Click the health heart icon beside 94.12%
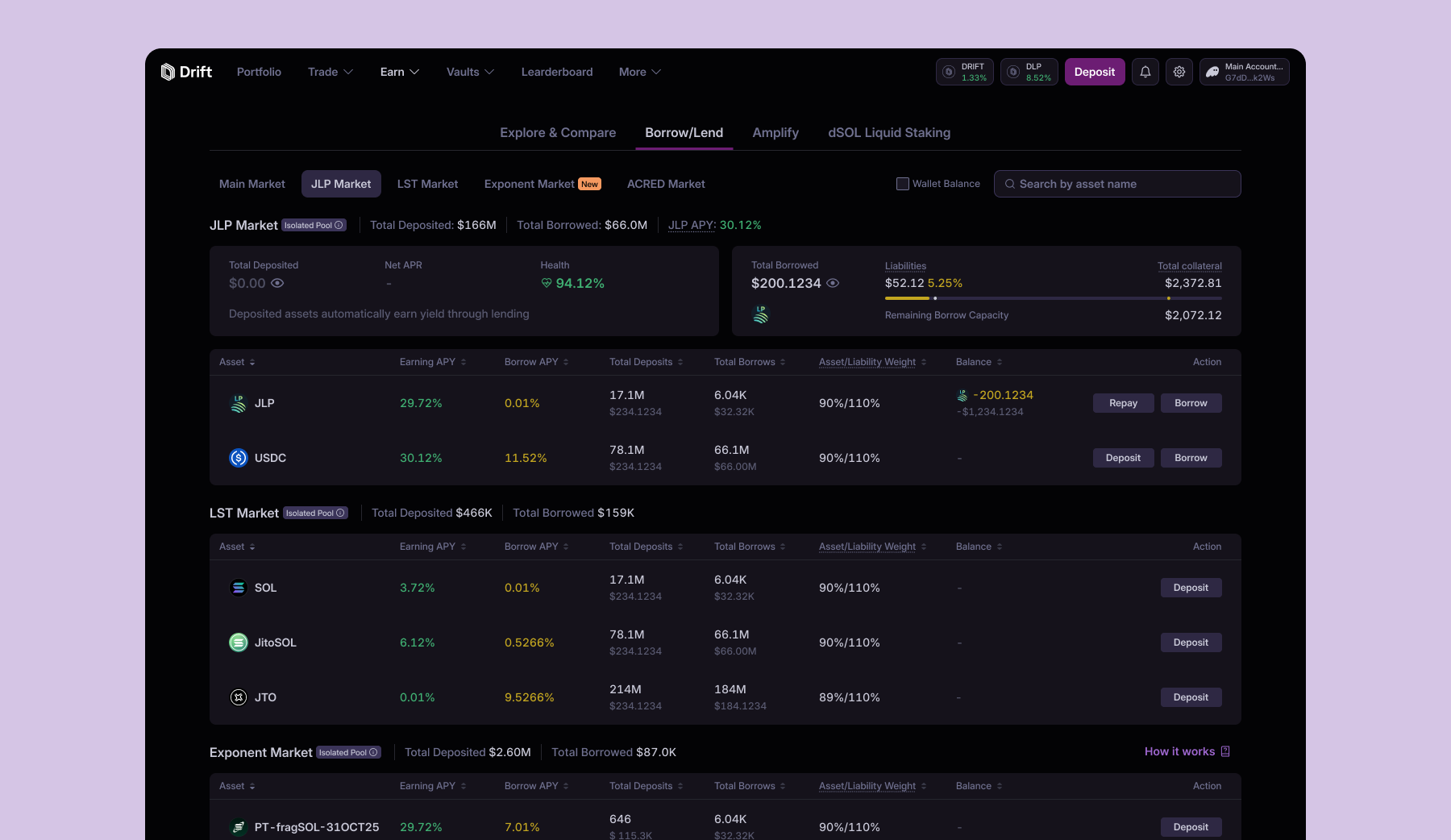This screenshot has height=840, width=1451. tap(547, 283)
